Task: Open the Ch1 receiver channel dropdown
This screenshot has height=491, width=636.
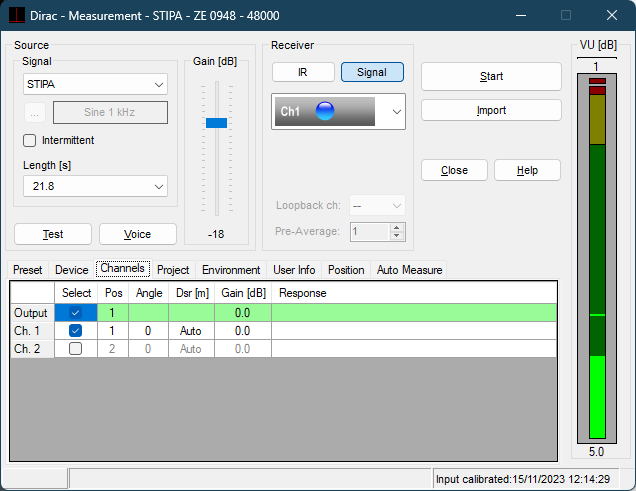Action: coord(396,112)
